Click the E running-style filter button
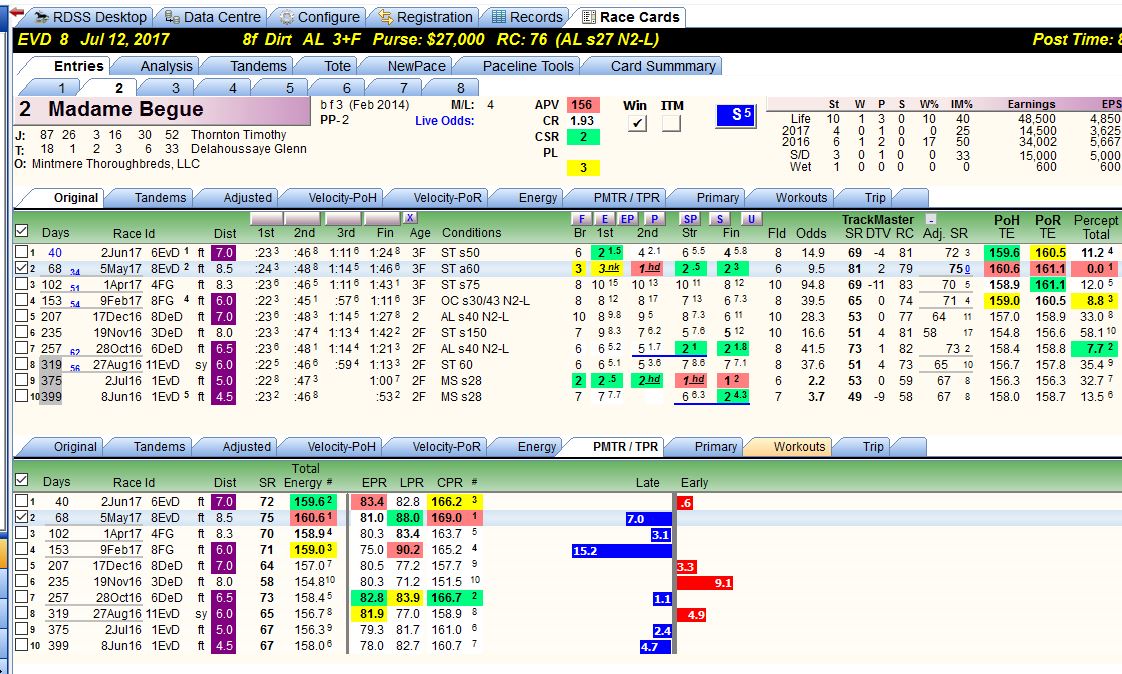The width and height of the screenshot is (1122, 674). click(x=605, y=219)
